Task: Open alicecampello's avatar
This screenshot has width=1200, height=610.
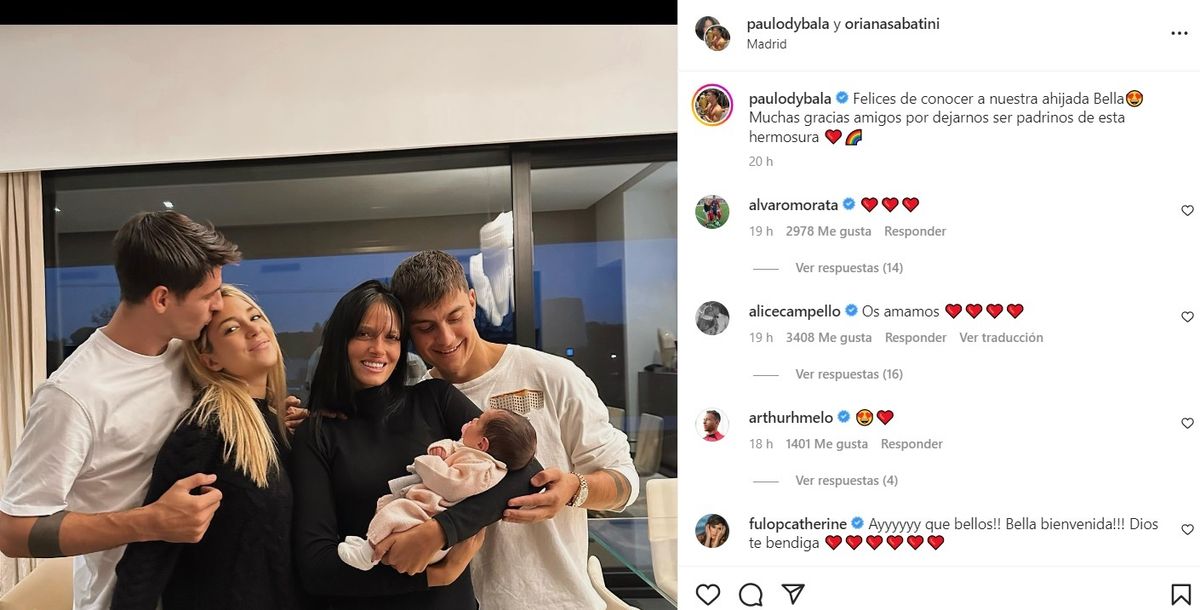Action: point(712,318)
